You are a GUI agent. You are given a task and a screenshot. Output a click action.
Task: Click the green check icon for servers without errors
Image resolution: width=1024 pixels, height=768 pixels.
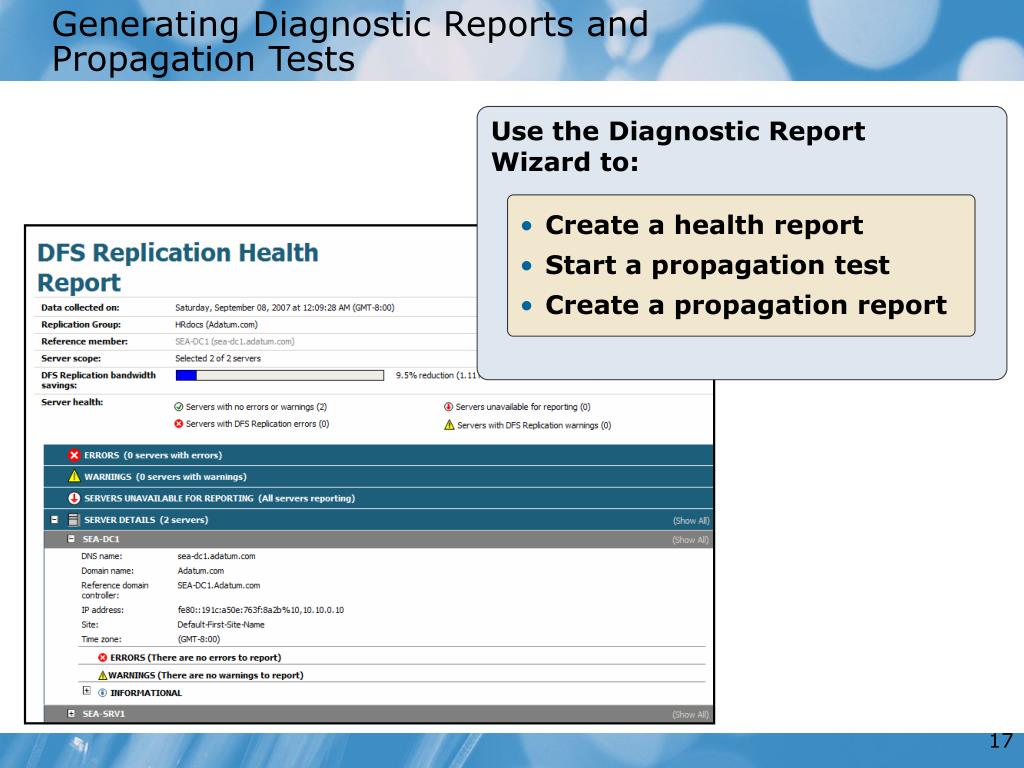[178, 407]
